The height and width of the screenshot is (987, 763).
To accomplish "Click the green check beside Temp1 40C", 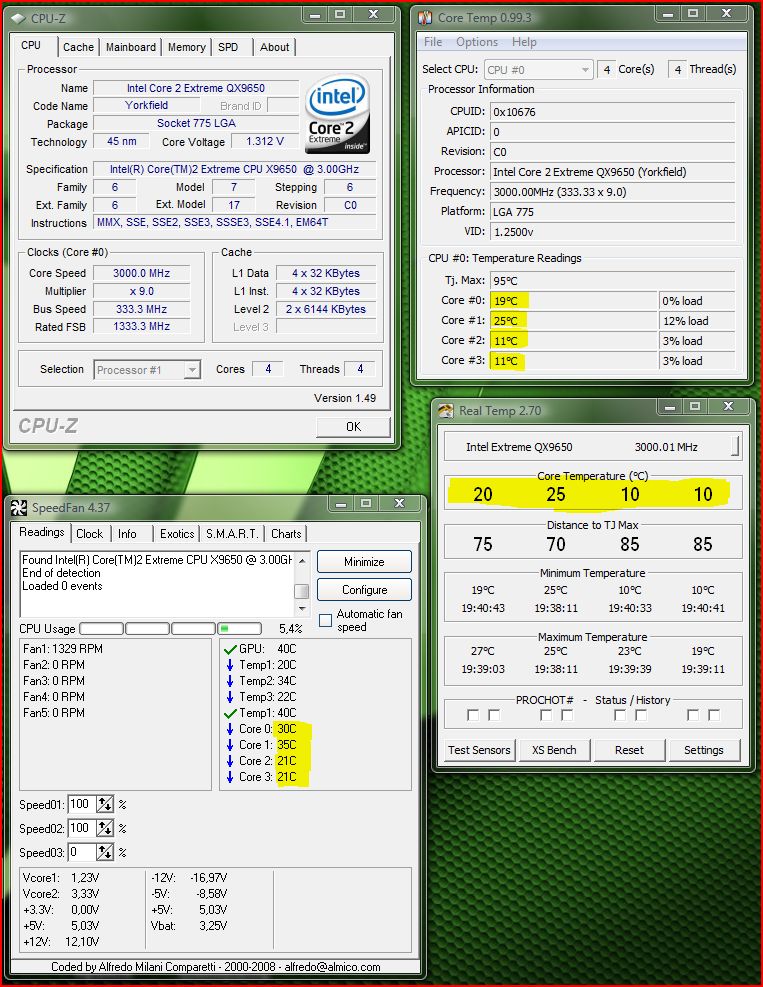I will [230, 713].
